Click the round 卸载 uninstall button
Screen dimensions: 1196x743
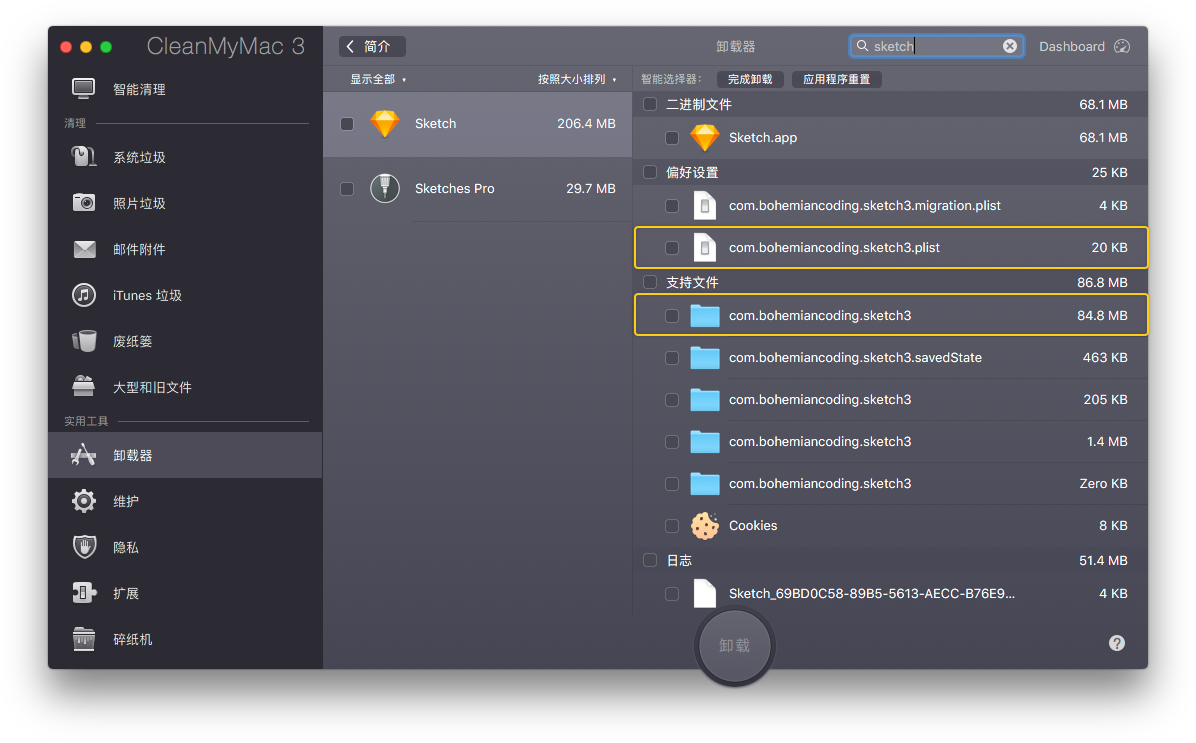[x=735, y=645]
